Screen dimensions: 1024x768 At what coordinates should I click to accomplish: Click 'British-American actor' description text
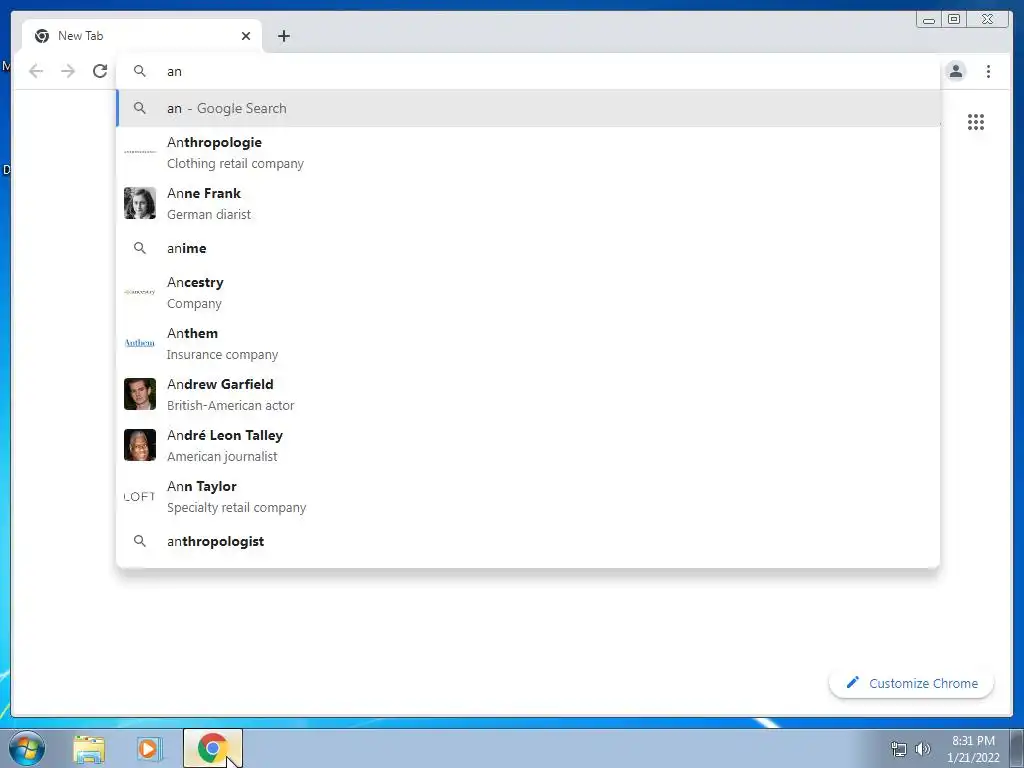coord(231,405)
